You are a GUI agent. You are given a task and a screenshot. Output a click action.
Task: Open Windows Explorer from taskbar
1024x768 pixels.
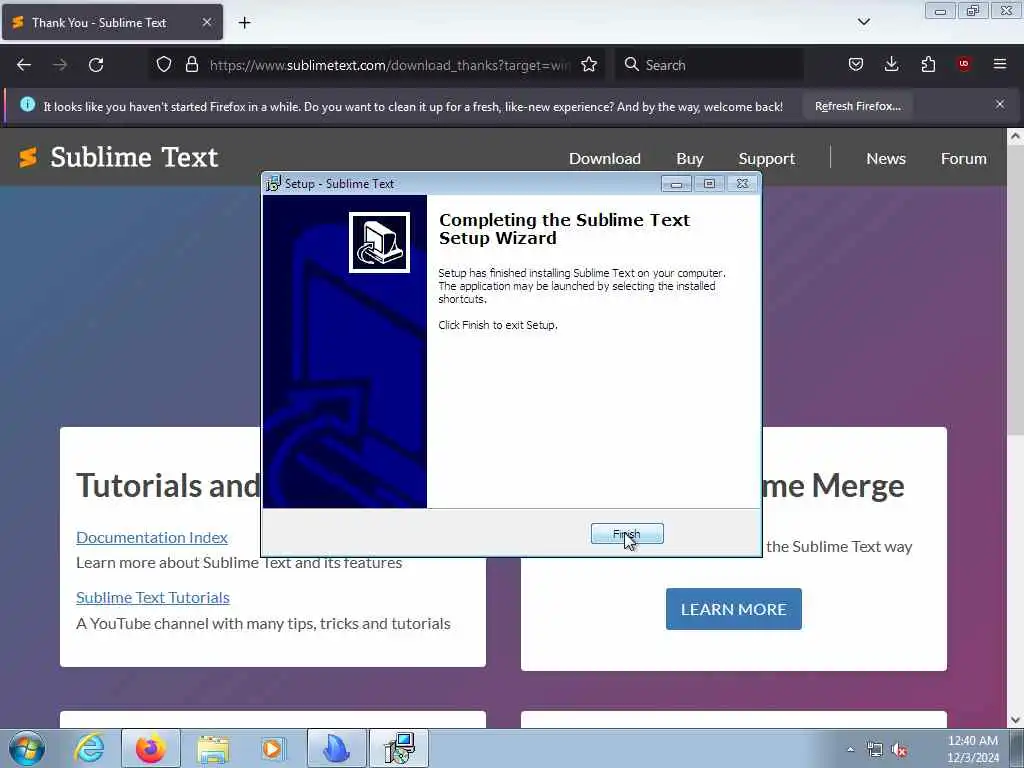point(213,748)
